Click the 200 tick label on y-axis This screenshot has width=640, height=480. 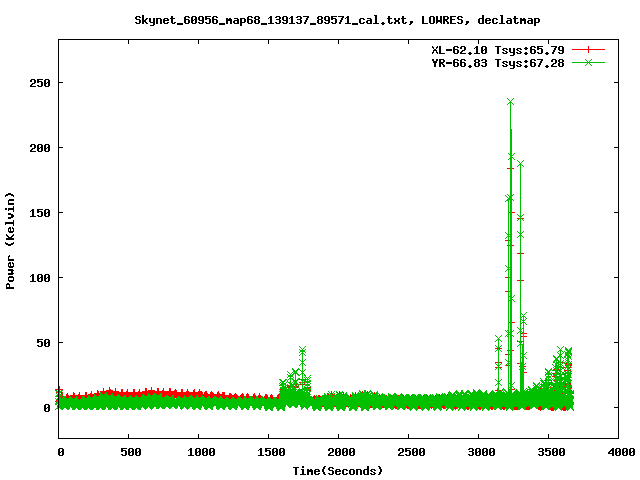[40, 148]
